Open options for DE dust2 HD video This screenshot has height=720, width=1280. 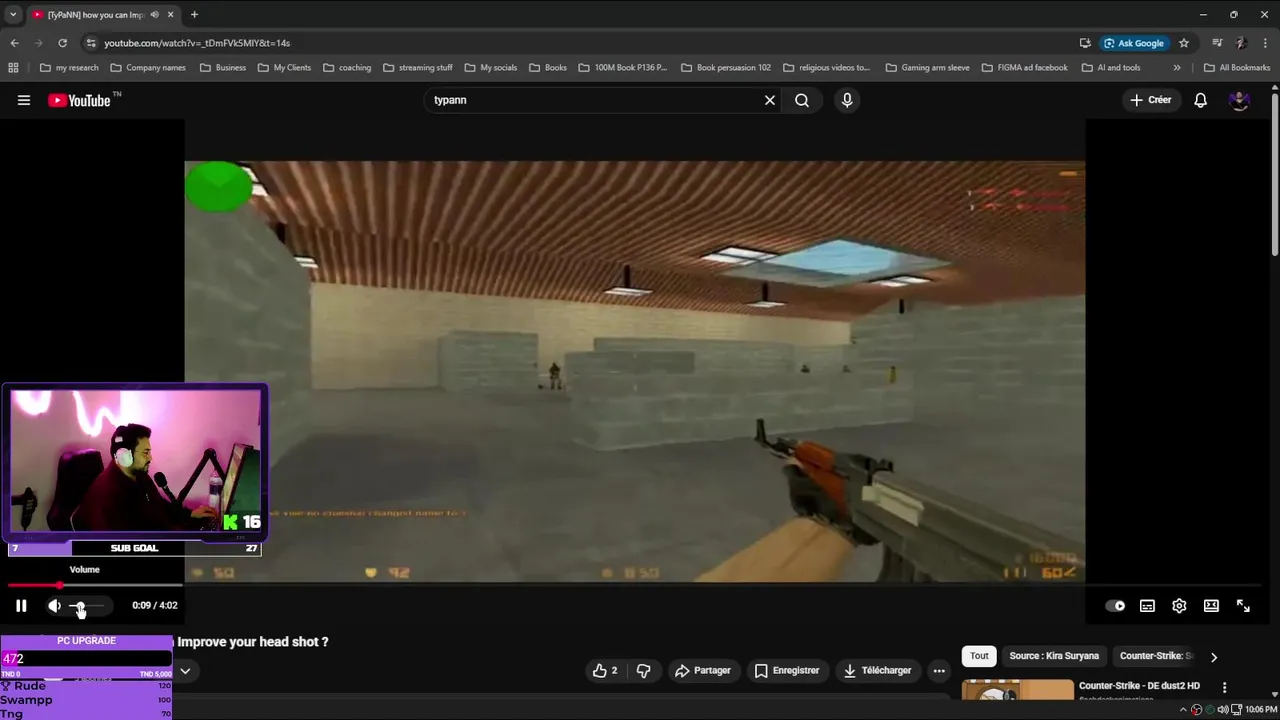pyautogui.click(x=1224, y=687)
